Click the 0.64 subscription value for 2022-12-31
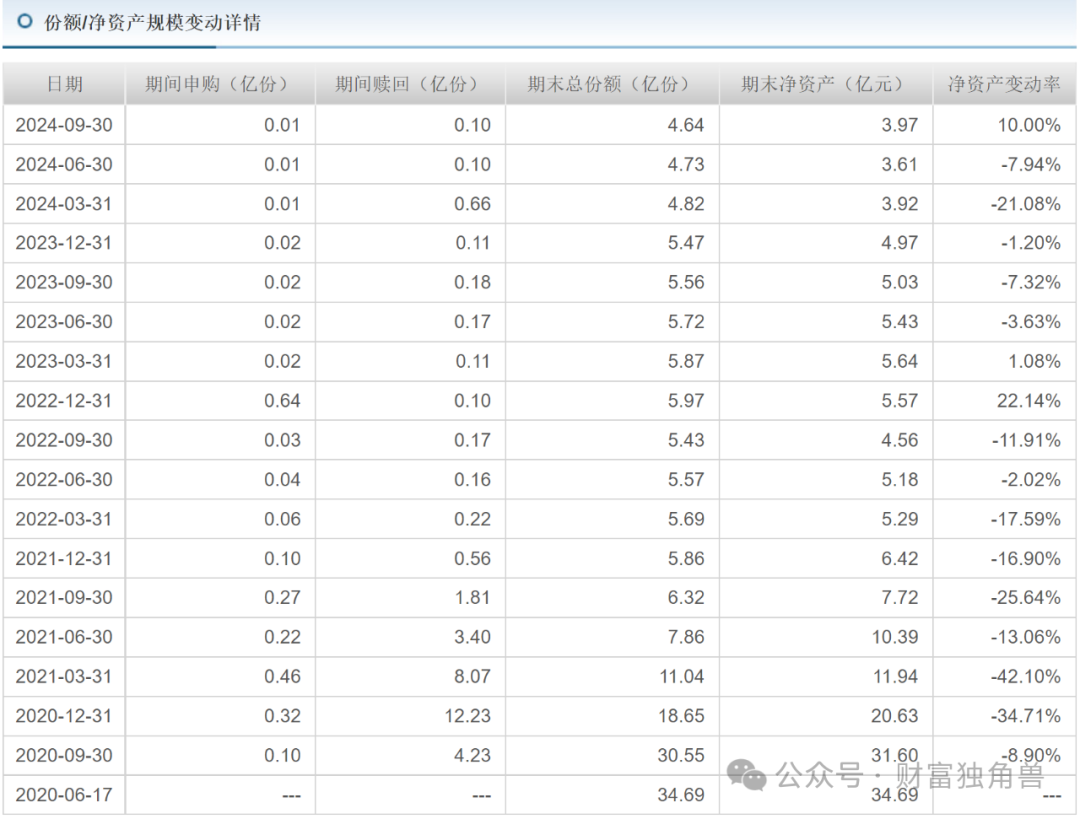The image size is (1080, 819). pyautogui.click(x=284, y=400)
